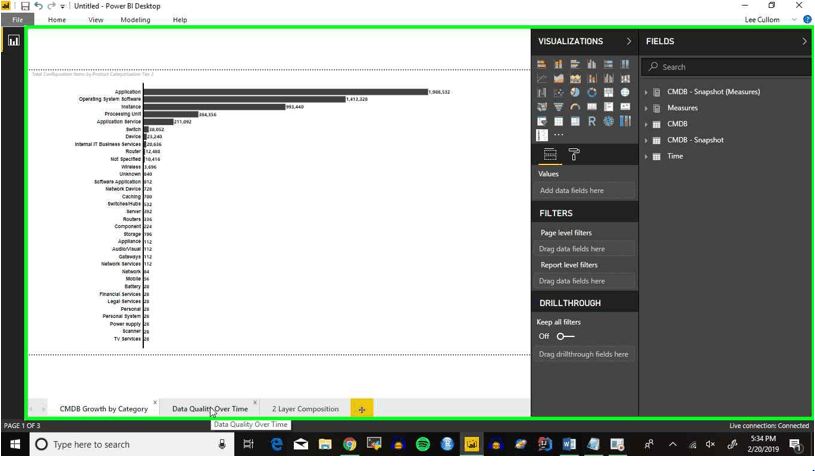Select the Waterfall chart visual

(542, 93)
